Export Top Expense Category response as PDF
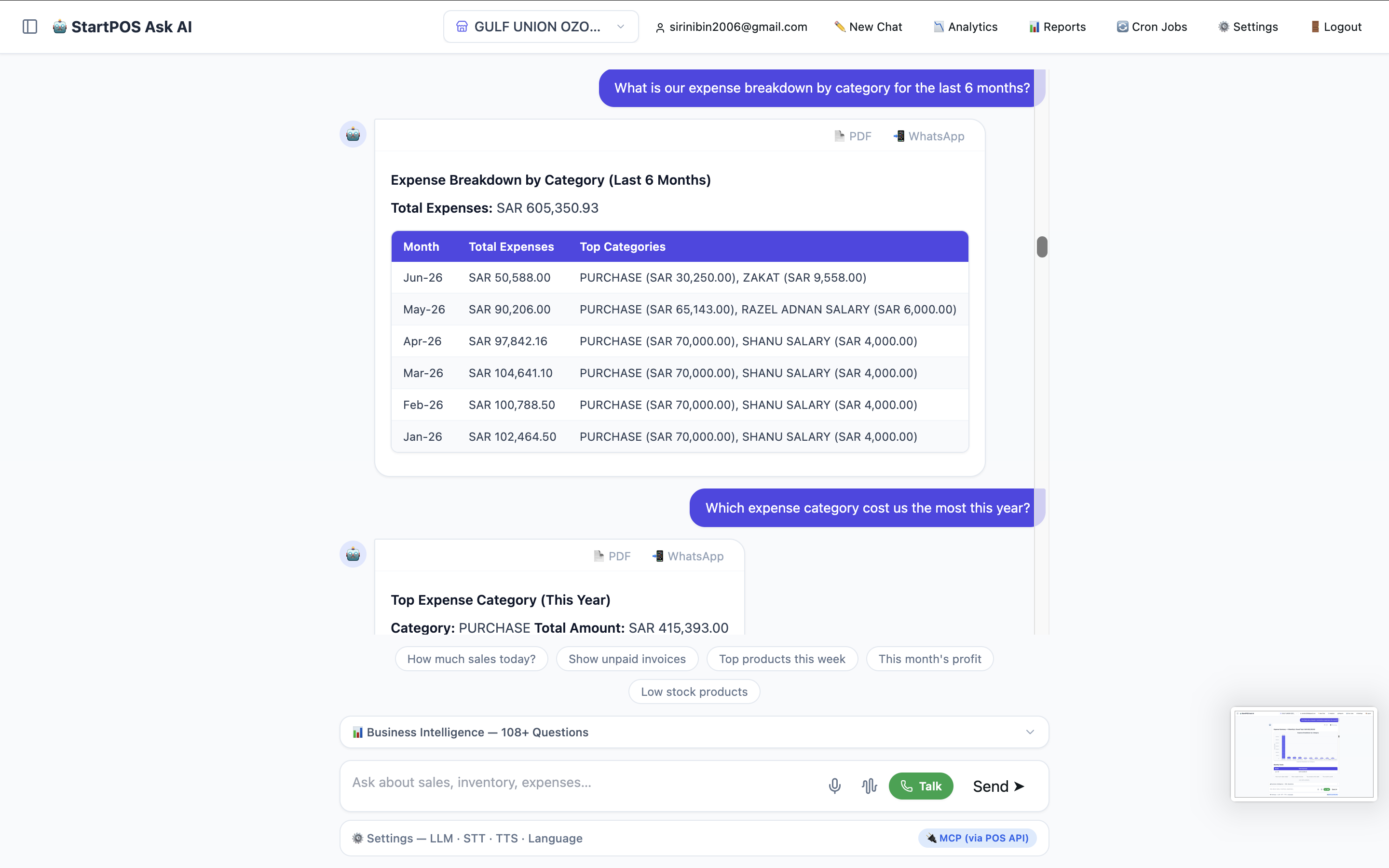 click(x=612, y=556)
